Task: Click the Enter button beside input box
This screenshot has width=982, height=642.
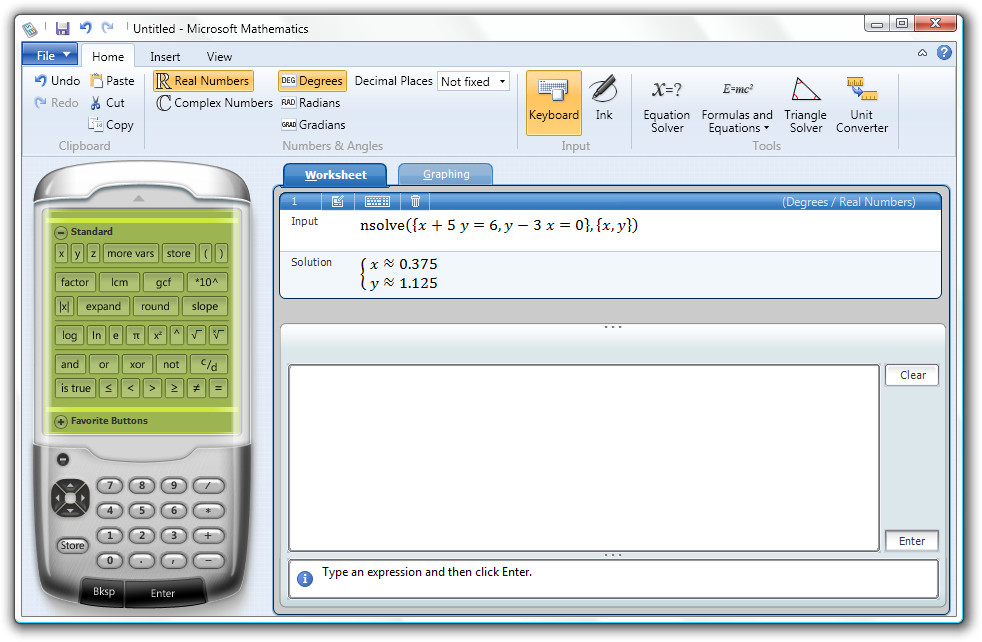Action: (x=912, y=541)
